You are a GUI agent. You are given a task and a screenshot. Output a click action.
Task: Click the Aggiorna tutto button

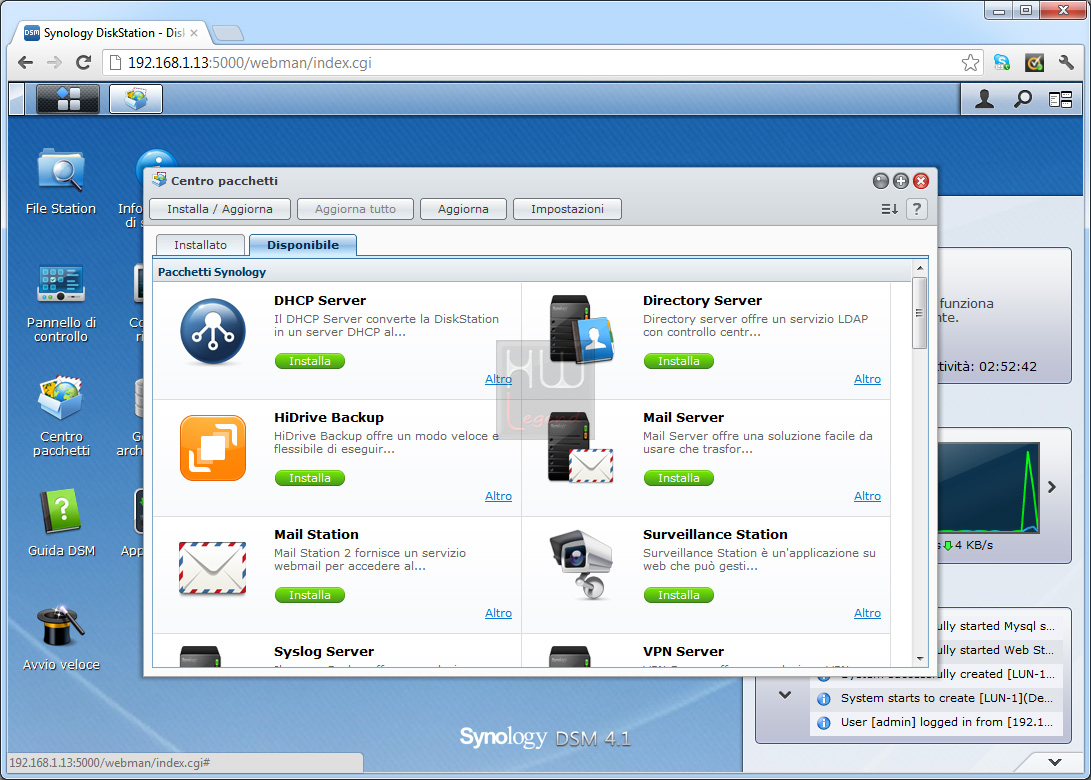[x=355, y=209]
